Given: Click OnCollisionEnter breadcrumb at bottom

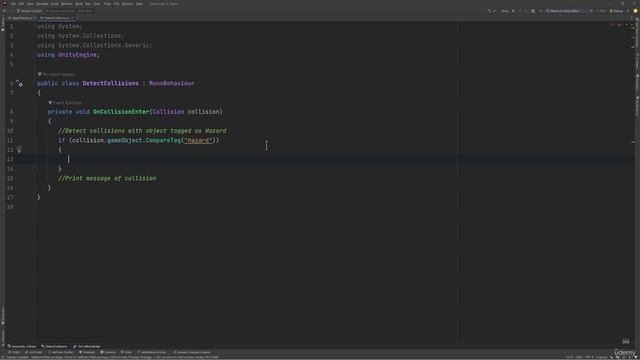Looking at the screenshot, I should (87, 346).
